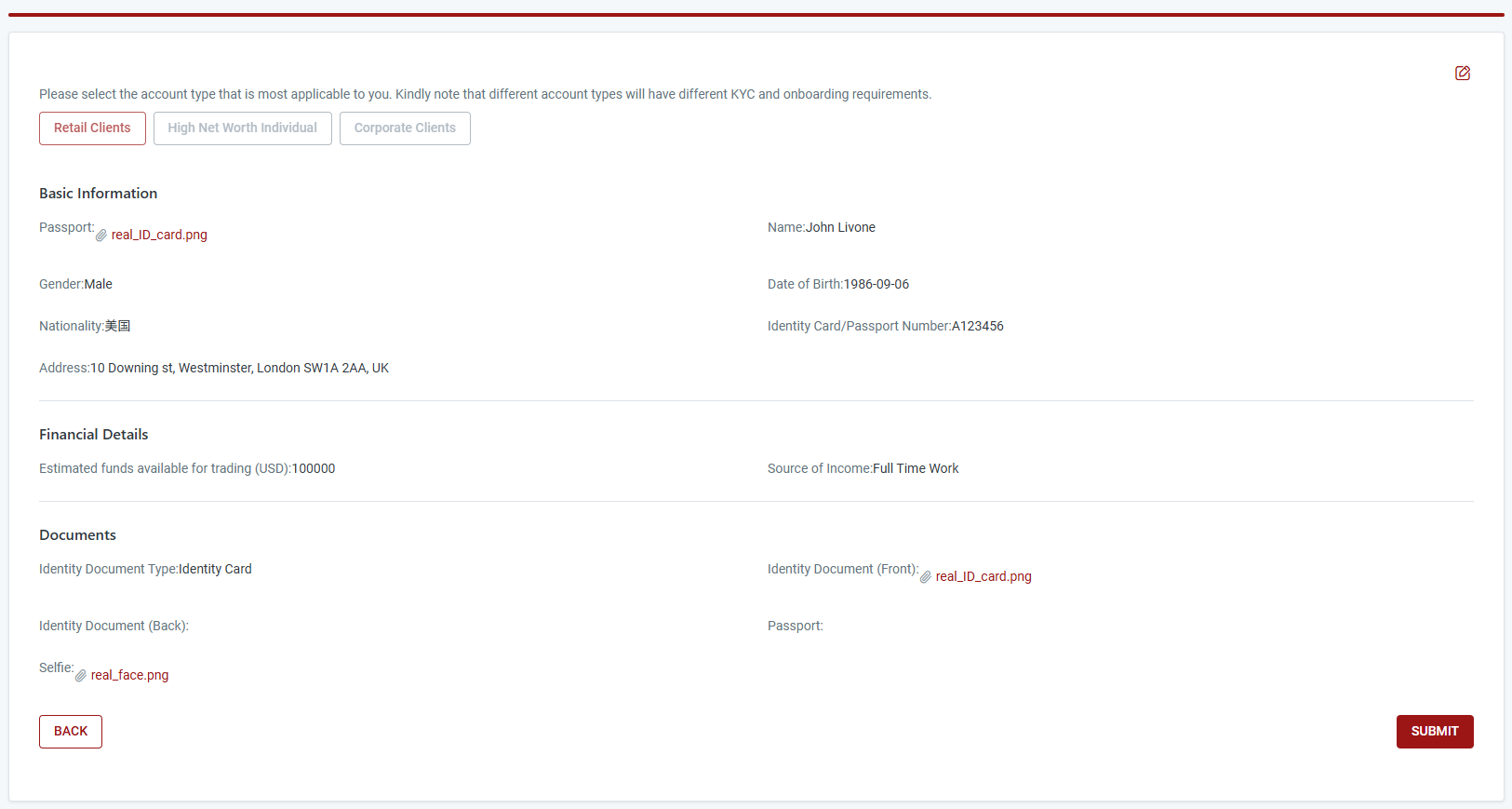Image resolution: width=1512 pixels, height=809 pixels.
Task: Click the paperclip icon beside the Passport label
Action: [101, 236]
